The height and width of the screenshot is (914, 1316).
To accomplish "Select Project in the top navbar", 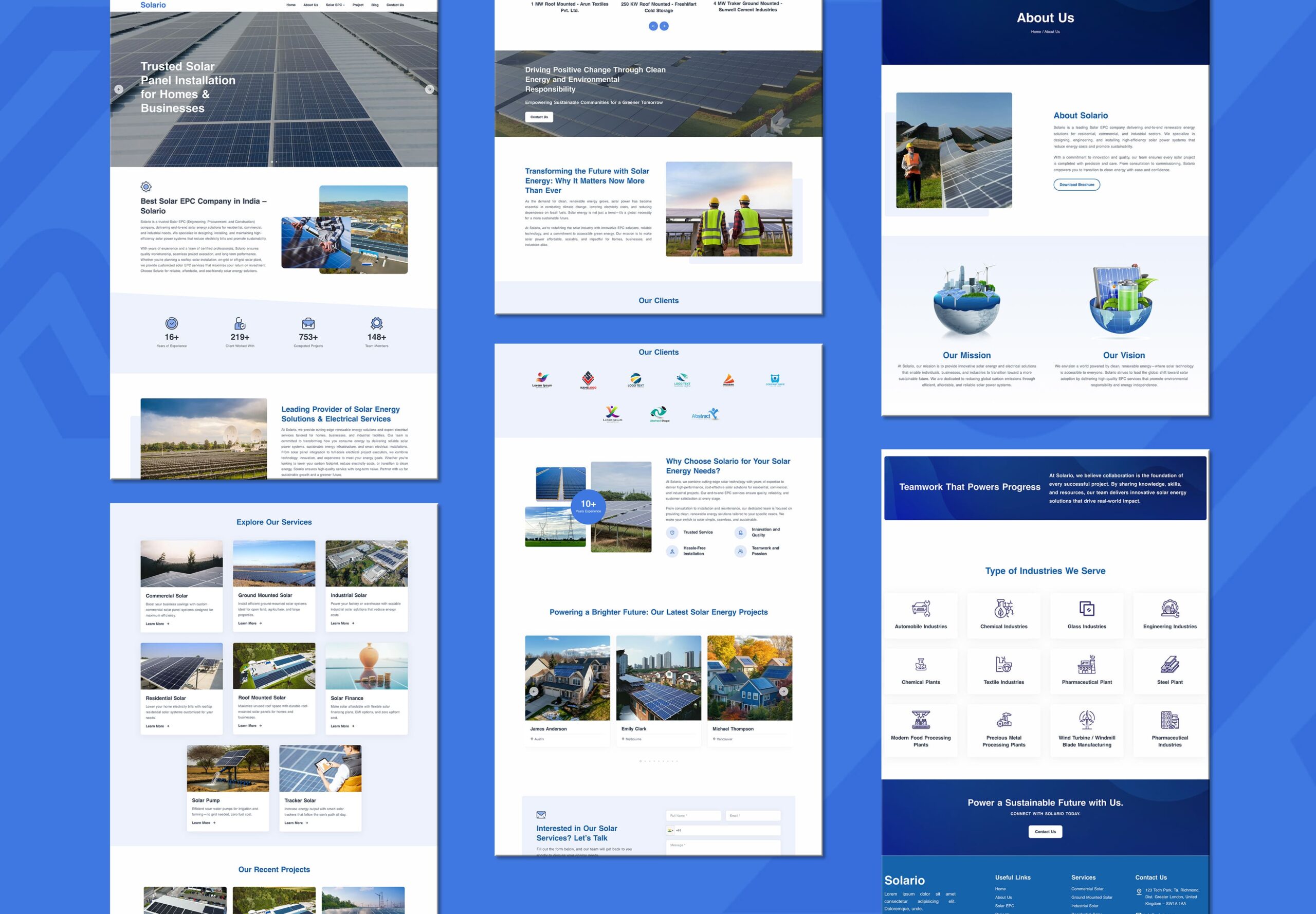I will 358,5.
